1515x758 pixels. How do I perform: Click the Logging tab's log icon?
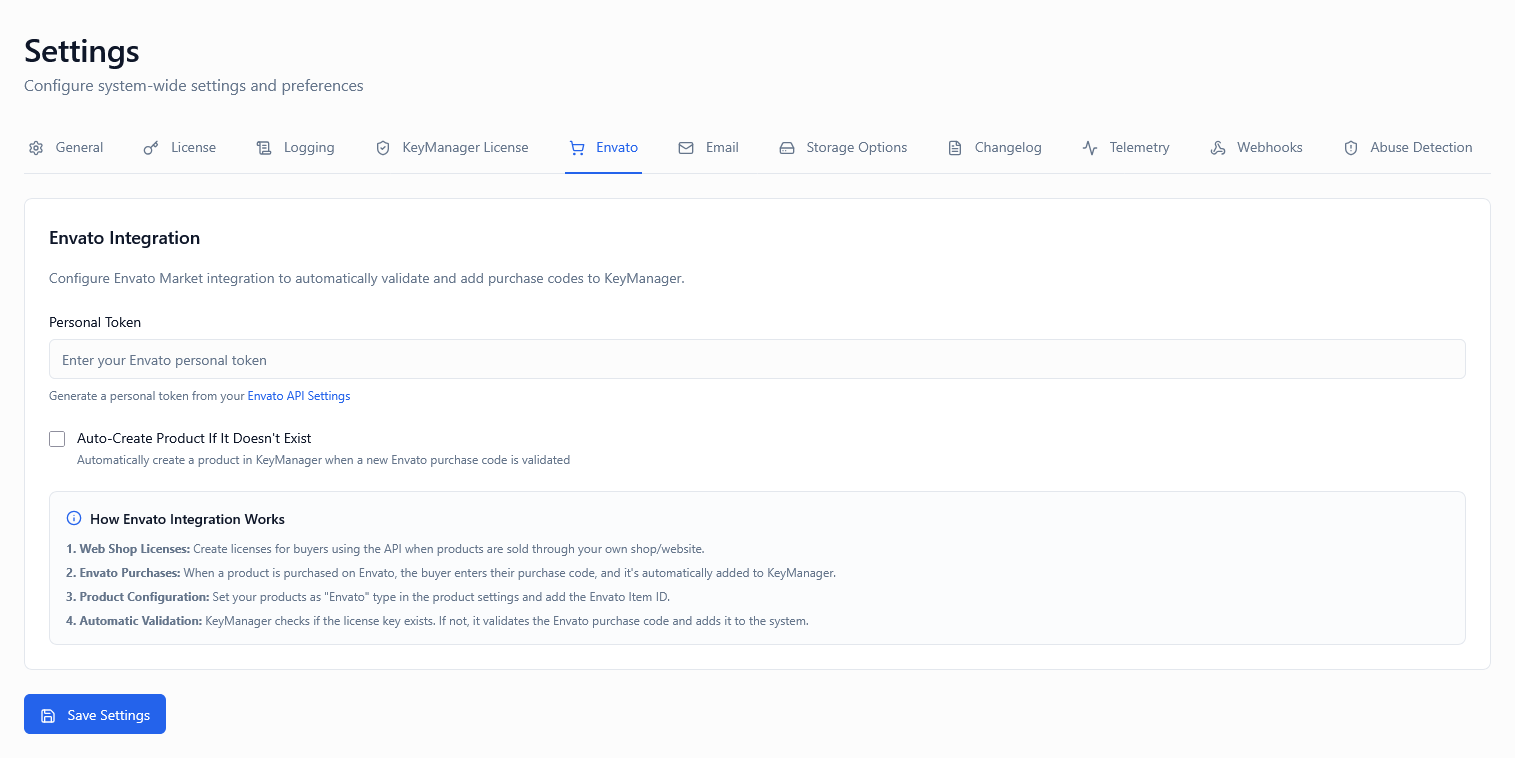point(264,147)
